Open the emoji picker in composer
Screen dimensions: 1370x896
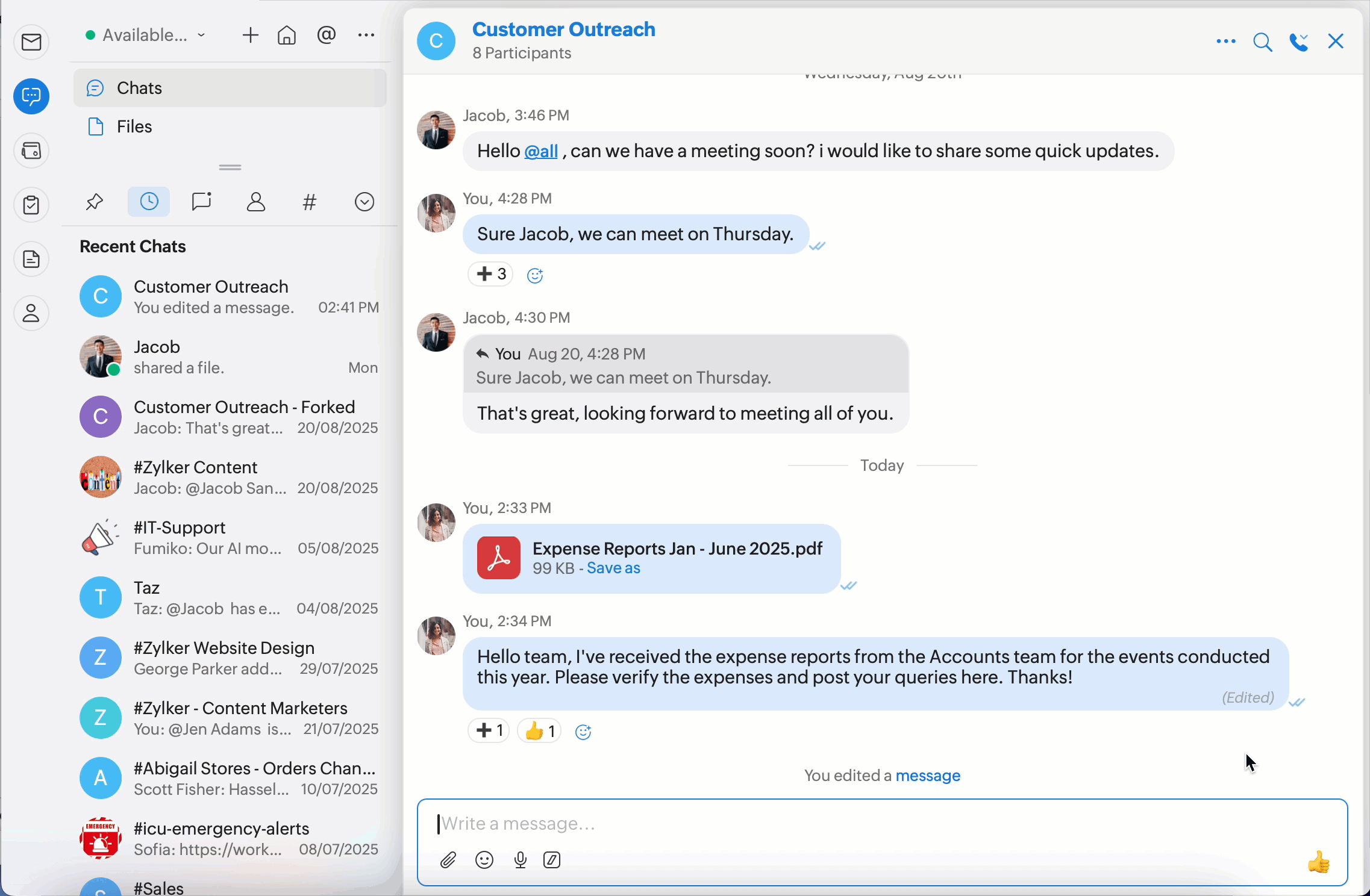[x=484, y=860]
